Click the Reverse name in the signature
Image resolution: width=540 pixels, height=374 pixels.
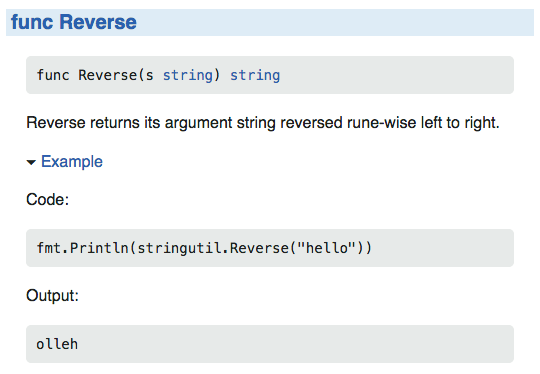pos(107,75)
